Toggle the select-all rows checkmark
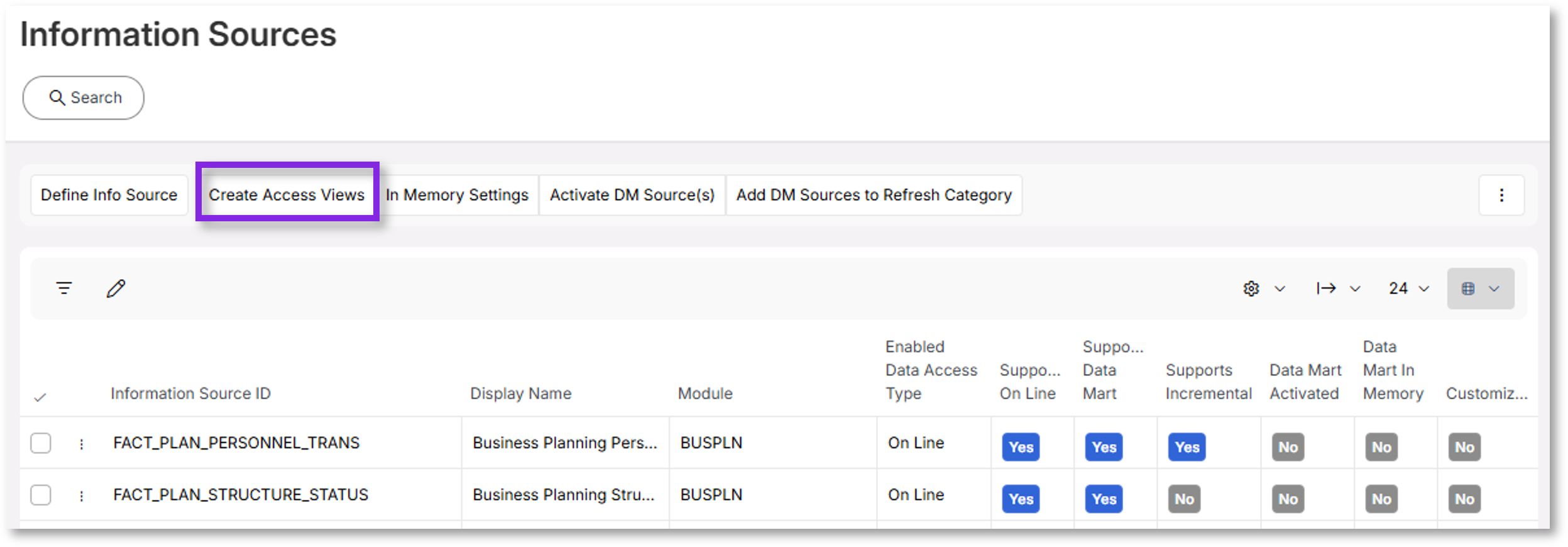Screen dimensions: 1568x547 (40, 397)
